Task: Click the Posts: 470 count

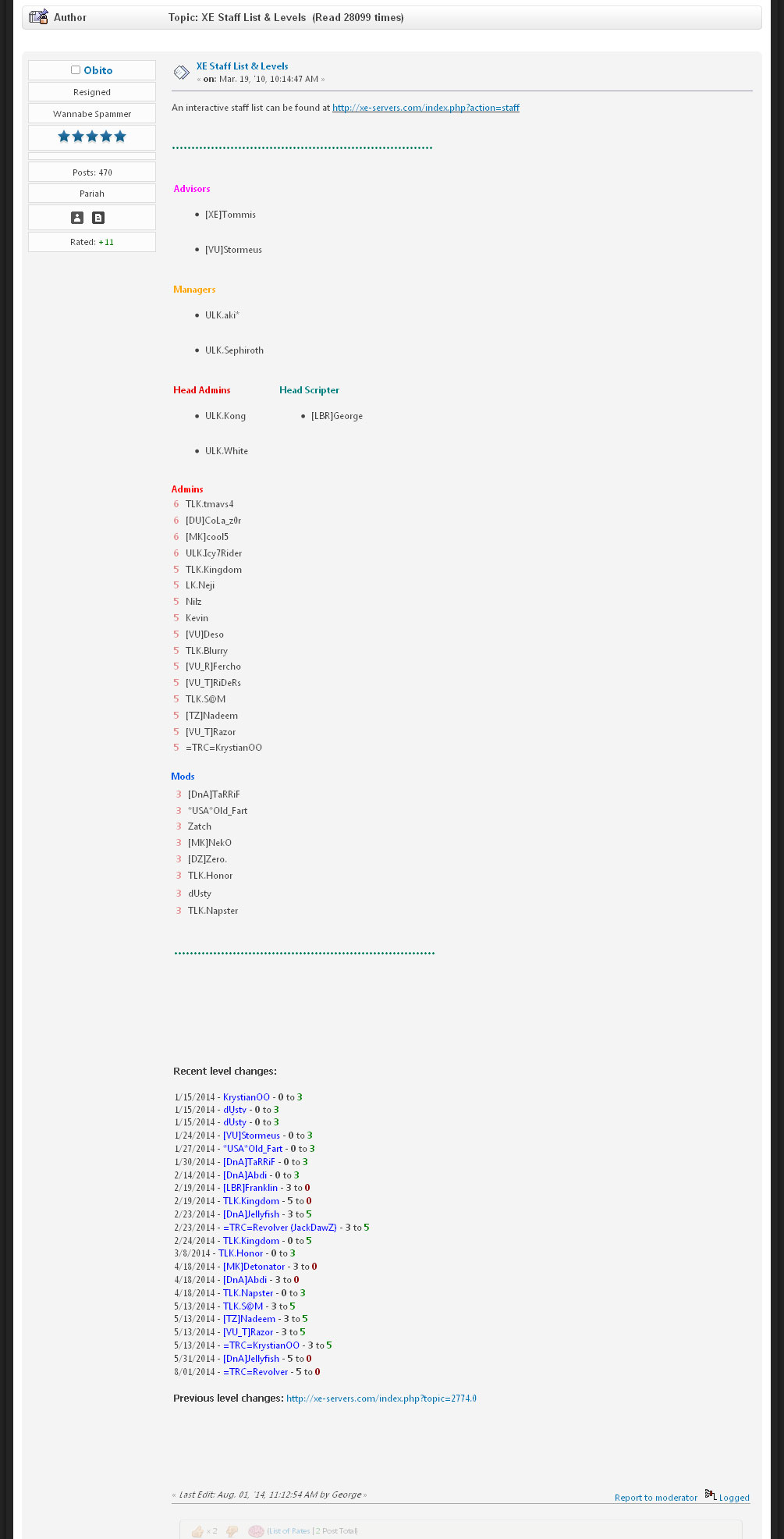Action: pyautogui.click(x=92, y=172)
